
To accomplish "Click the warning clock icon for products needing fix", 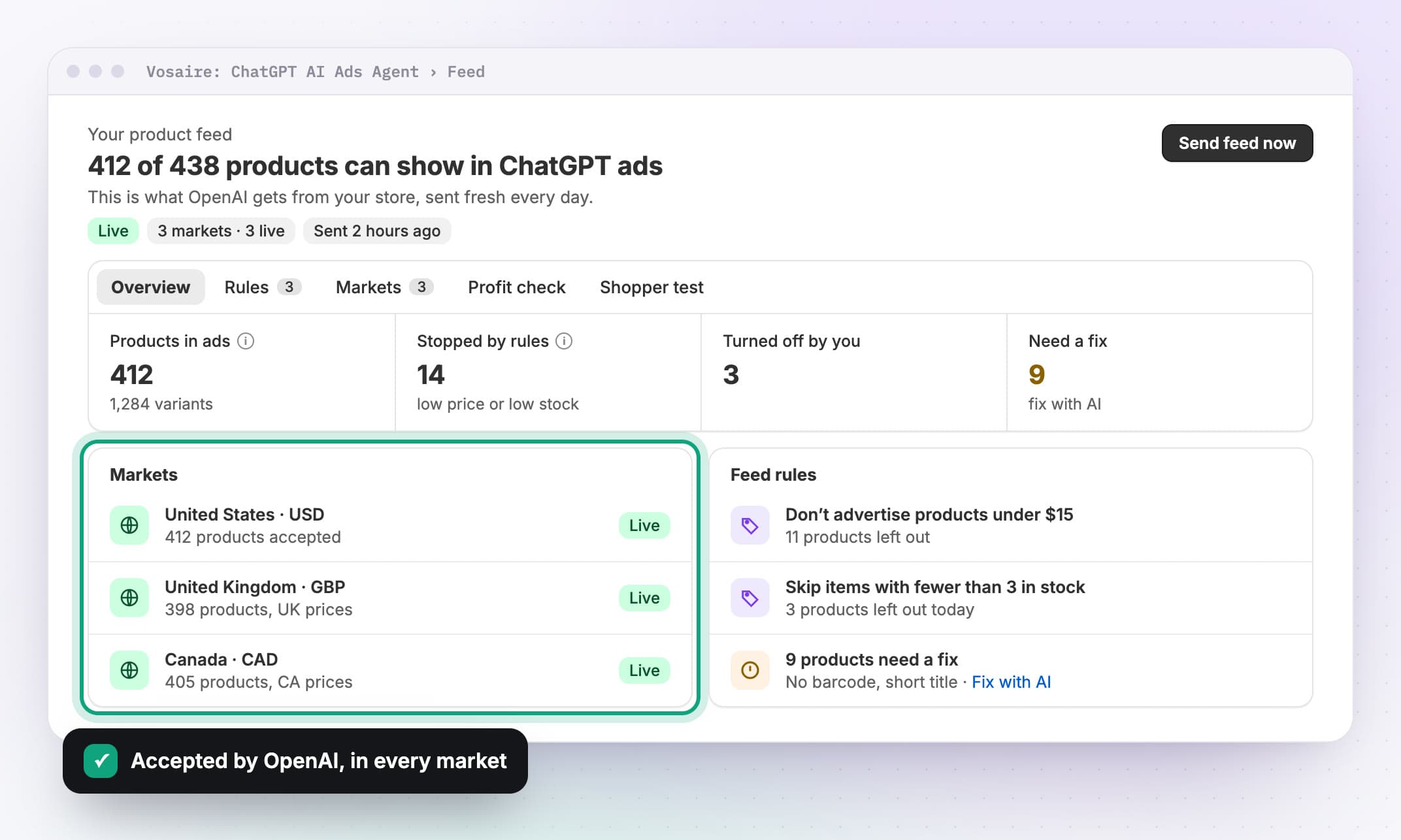I will (750, 670).
